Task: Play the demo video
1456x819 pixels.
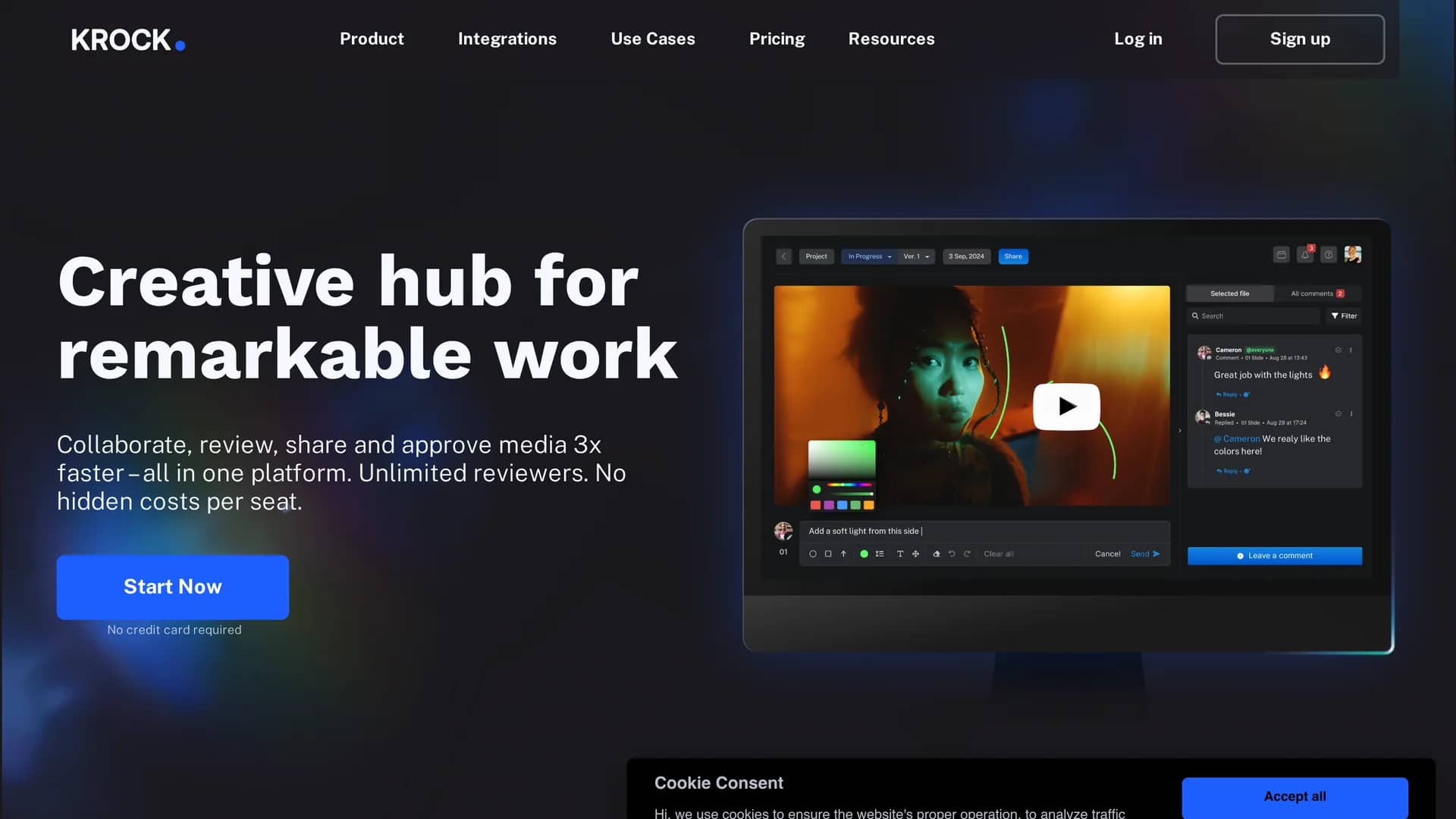Action: (1066, 406)
